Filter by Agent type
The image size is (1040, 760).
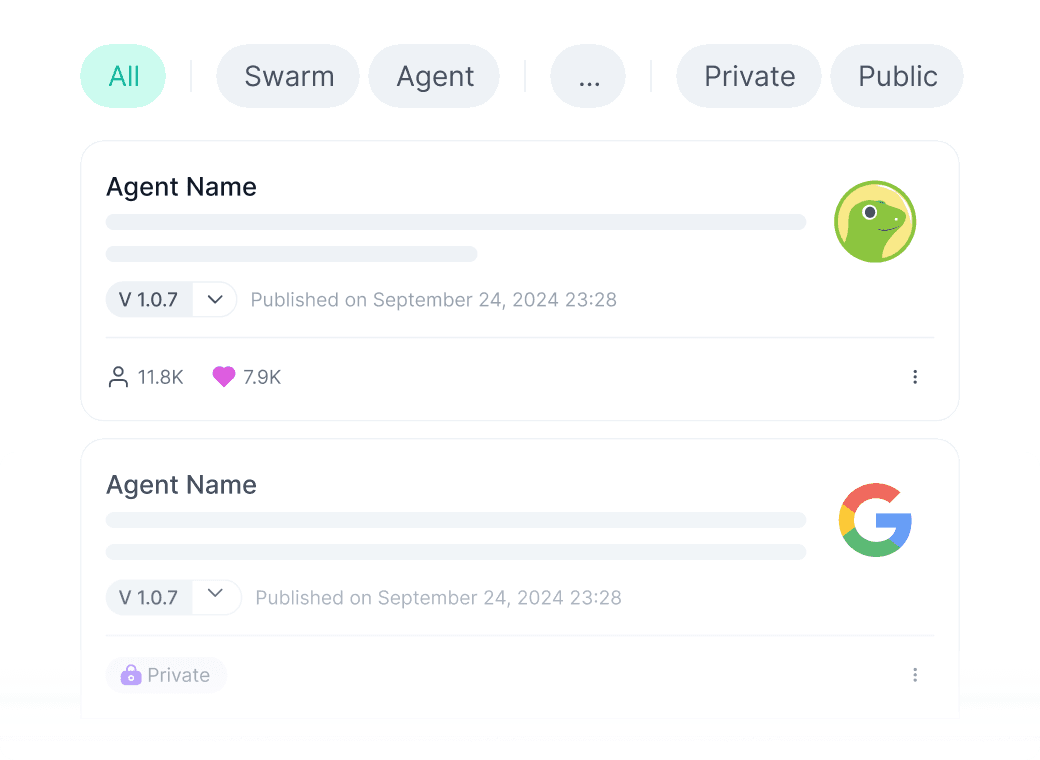click(x=434, y=76)
